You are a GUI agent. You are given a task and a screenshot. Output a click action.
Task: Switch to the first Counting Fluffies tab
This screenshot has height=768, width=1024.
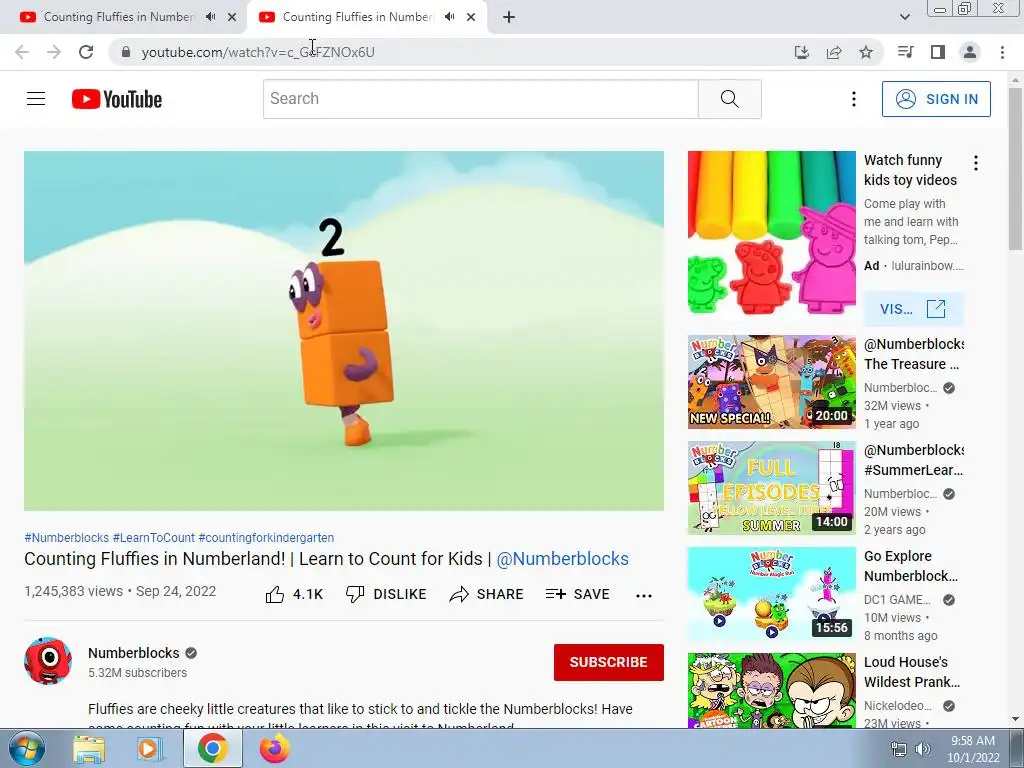118,17
